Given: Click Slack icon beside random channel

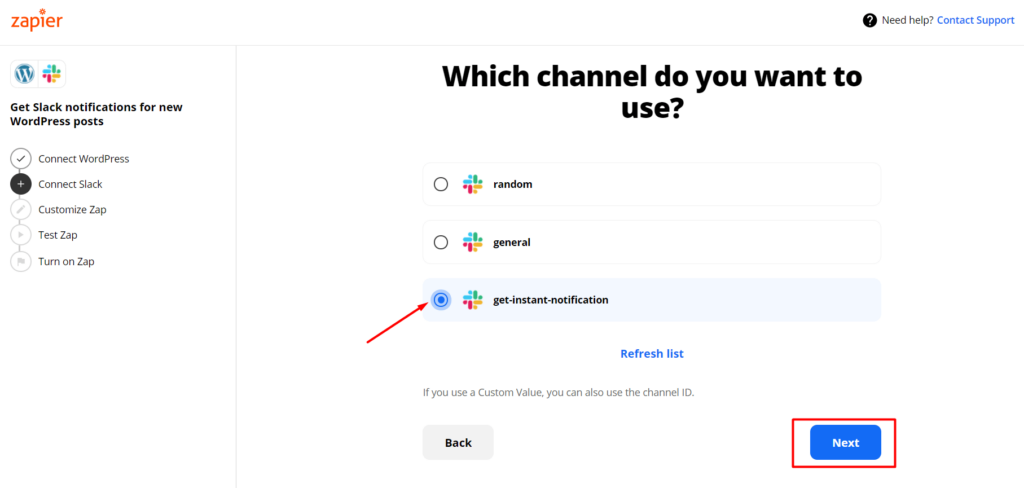Looking at the screenshot, I should pos(472,184).
